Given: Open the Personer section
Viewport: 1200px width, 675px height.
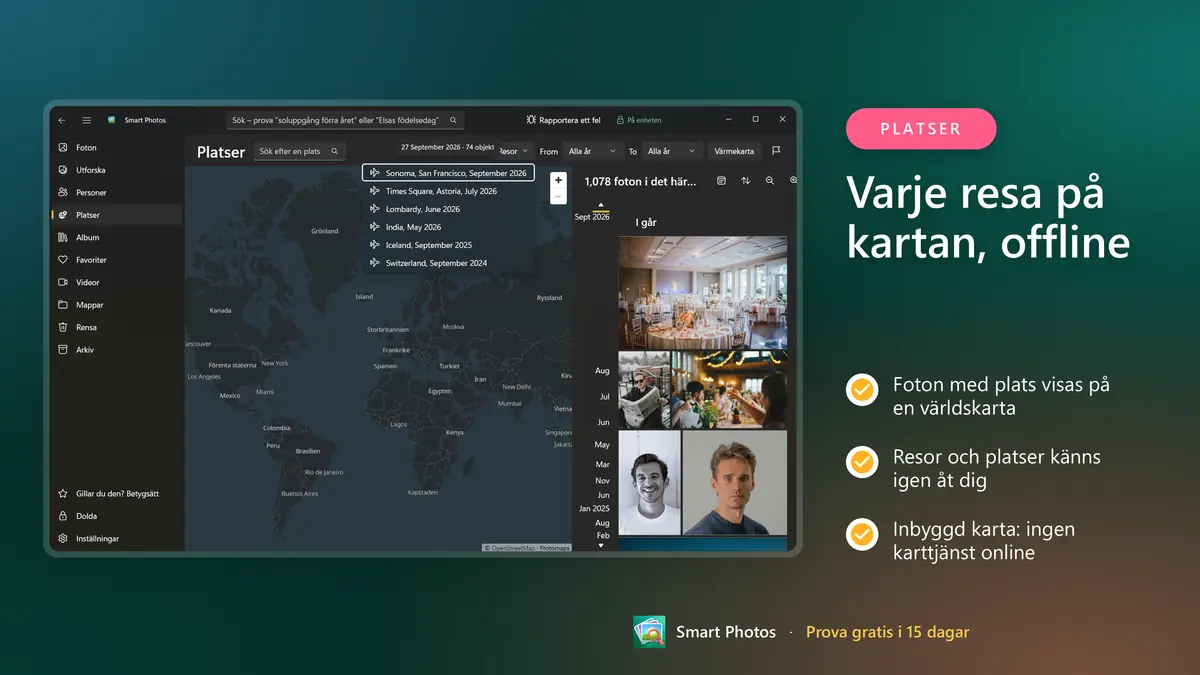Looking at the screenshot, I should (x=116, y=192).
